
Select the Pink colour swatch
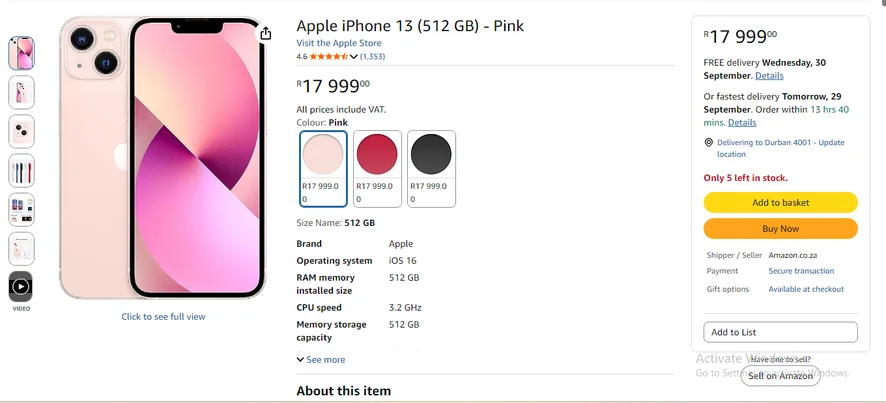coord(323,169)
